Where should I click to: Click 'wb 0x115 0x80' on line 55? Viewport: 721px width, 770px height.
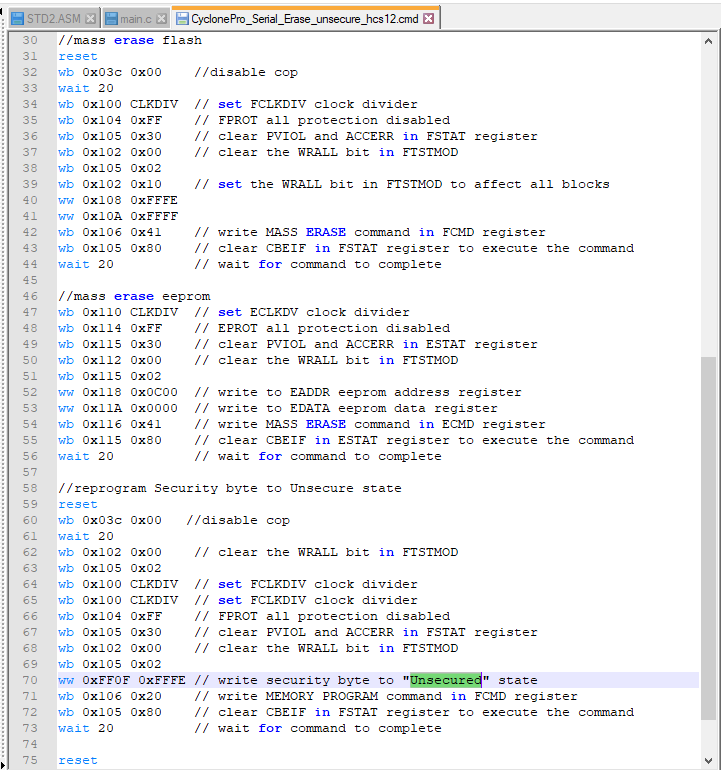tap(110, 440)
